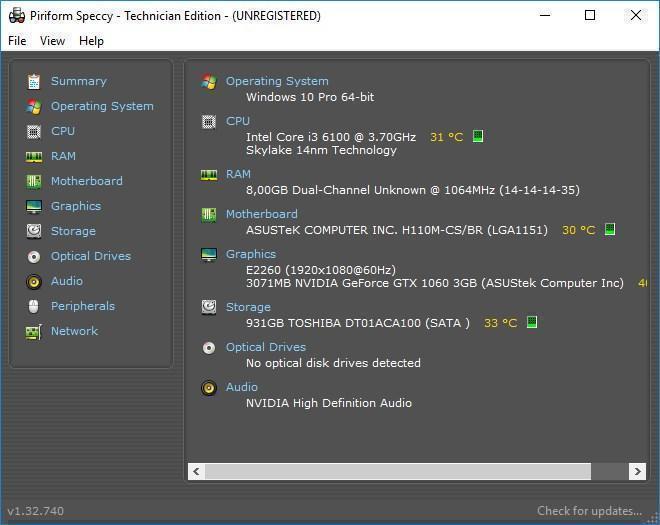This screenshot has height=525, width=660.
Task: Click the motherboard temperature green indicator icon
Action: pyautogui.click(x=610, y=229)
